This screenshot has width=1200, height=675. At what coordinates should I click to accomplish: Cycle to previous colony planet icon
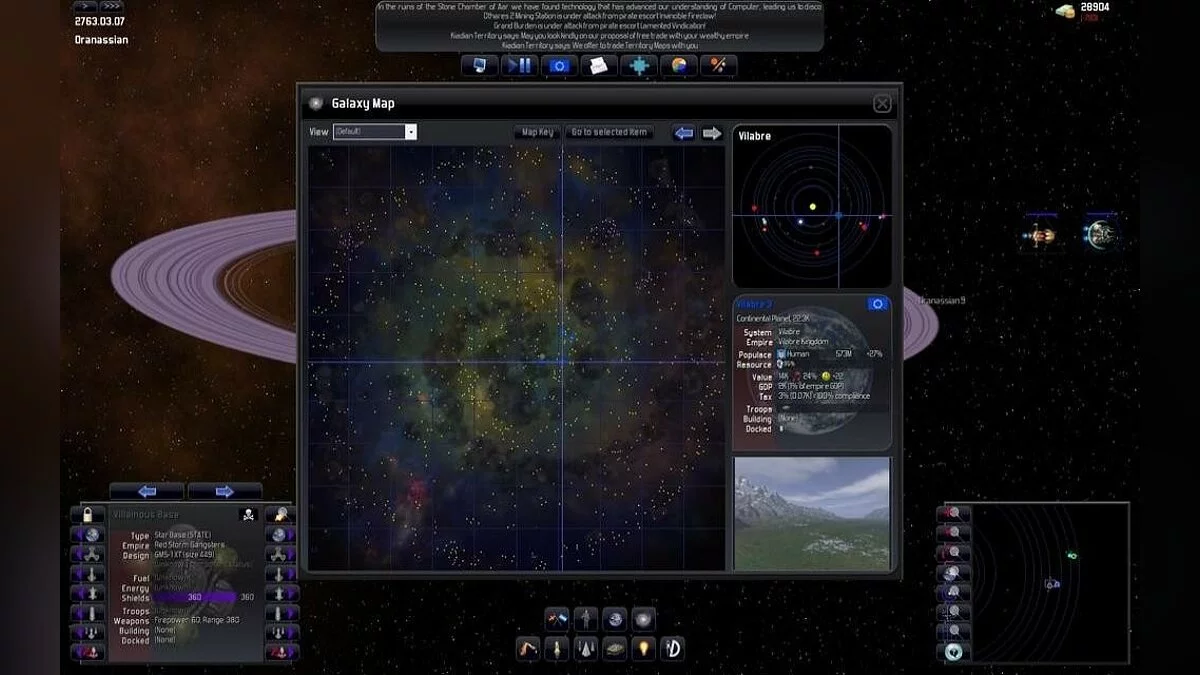(x=87, y=535)
